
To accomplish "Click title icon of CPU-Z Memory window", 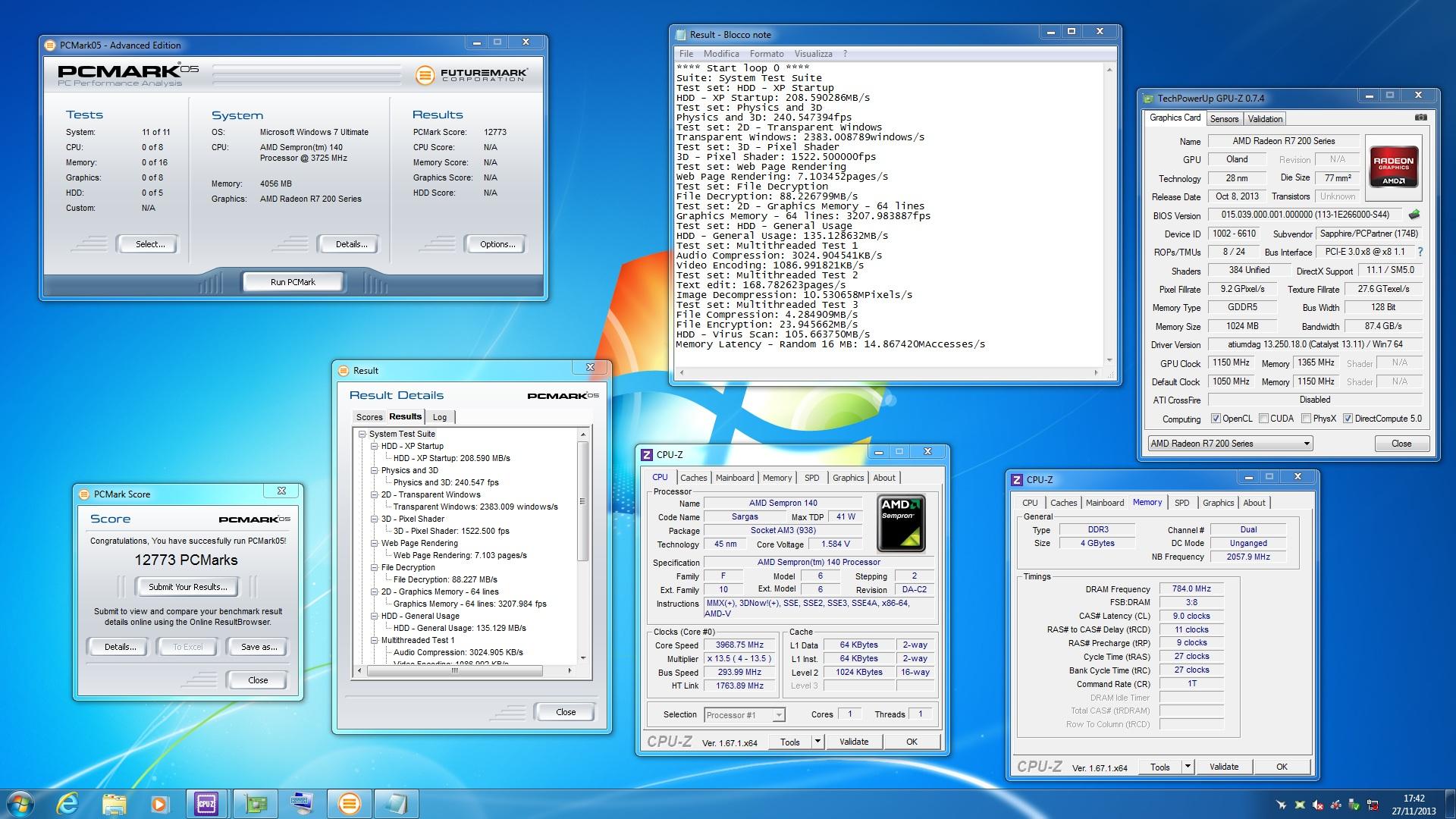I will click(x=1018, y=479).
